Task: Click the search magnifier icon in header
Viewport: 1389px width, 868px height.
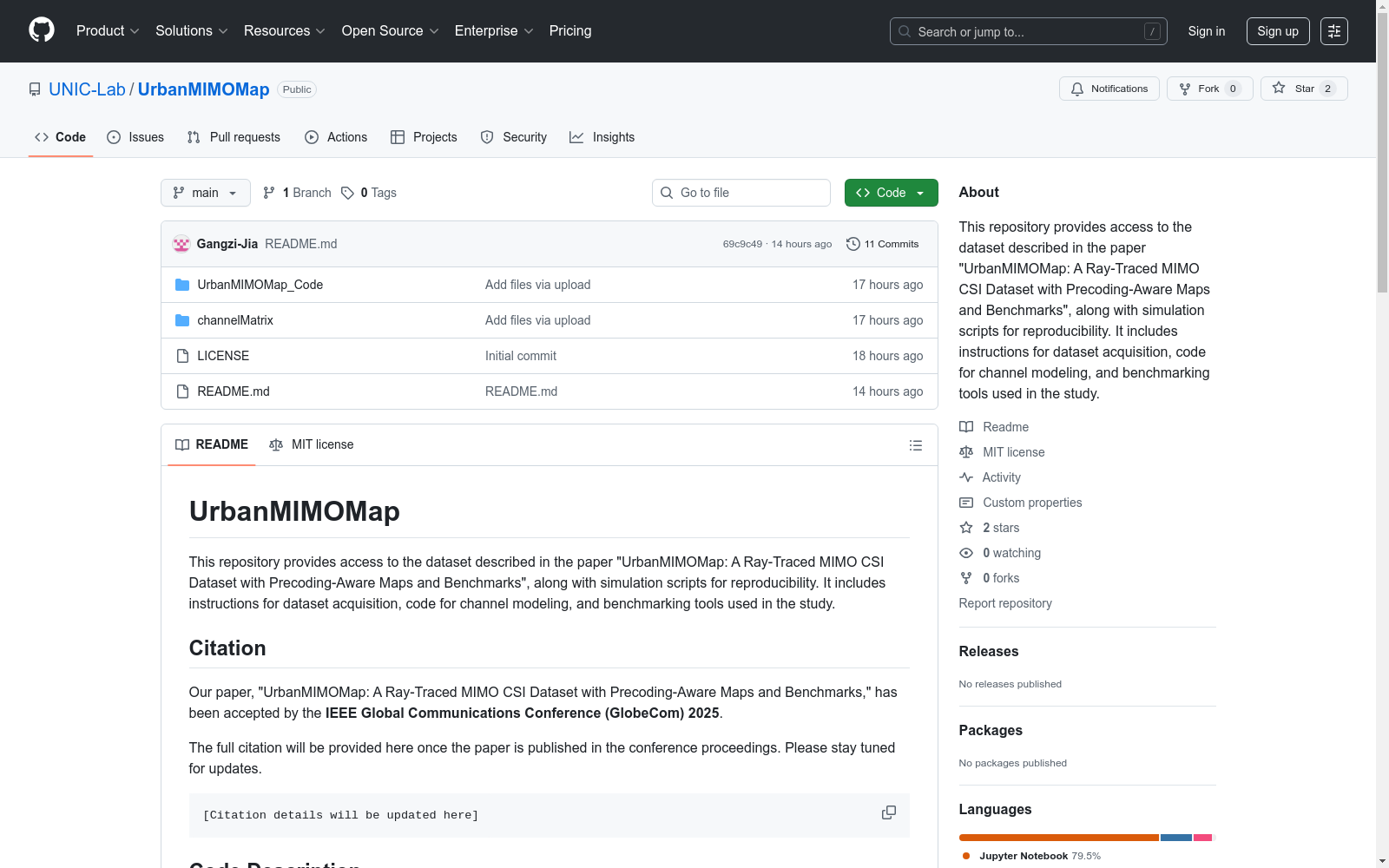Action: [905, 31]
